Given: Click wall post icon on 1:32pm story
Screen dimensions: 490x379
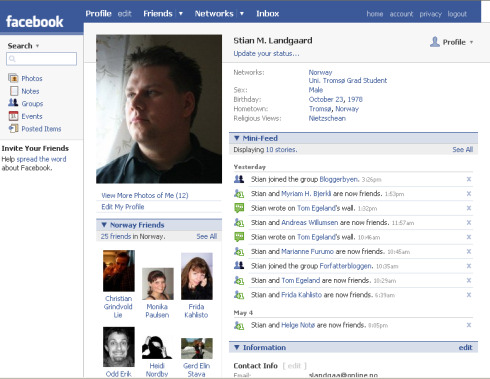Looking at the screenshot, I should (x=239, y=208).
